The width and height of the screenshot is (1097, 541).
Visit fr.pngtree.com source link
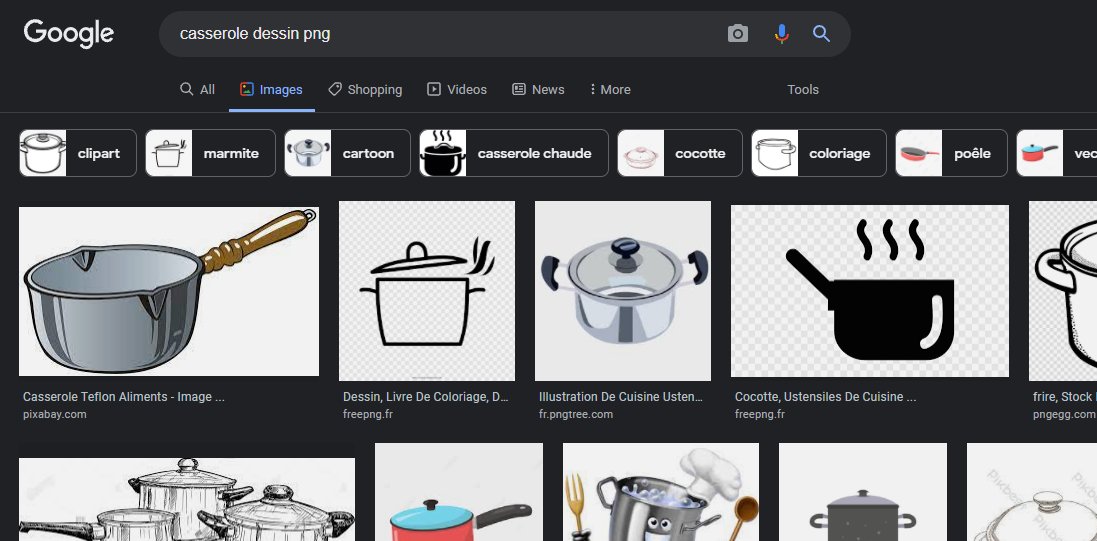tap(576, 414)
